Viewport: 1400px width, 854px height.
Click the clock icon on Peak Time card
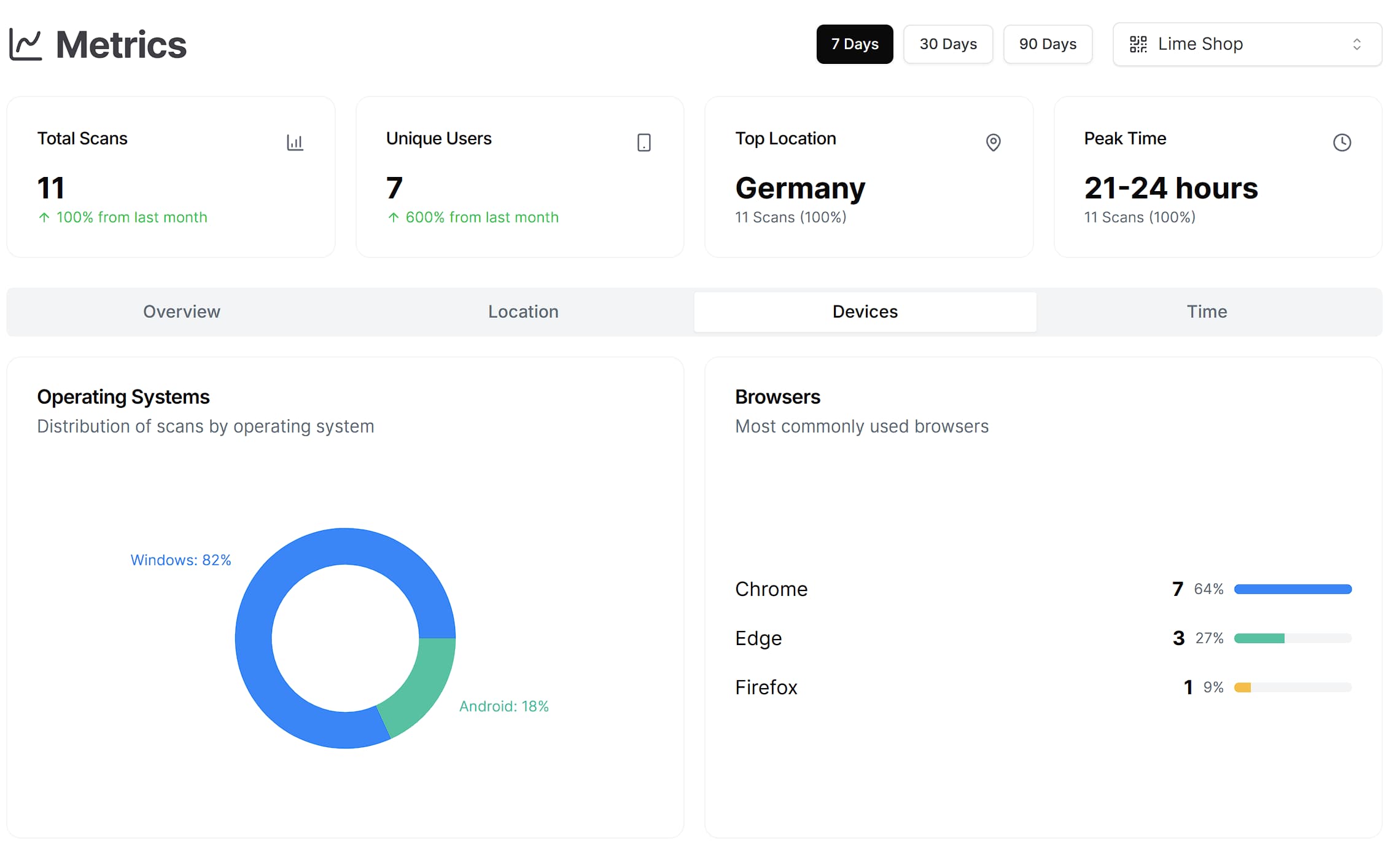coord(1342,142)
